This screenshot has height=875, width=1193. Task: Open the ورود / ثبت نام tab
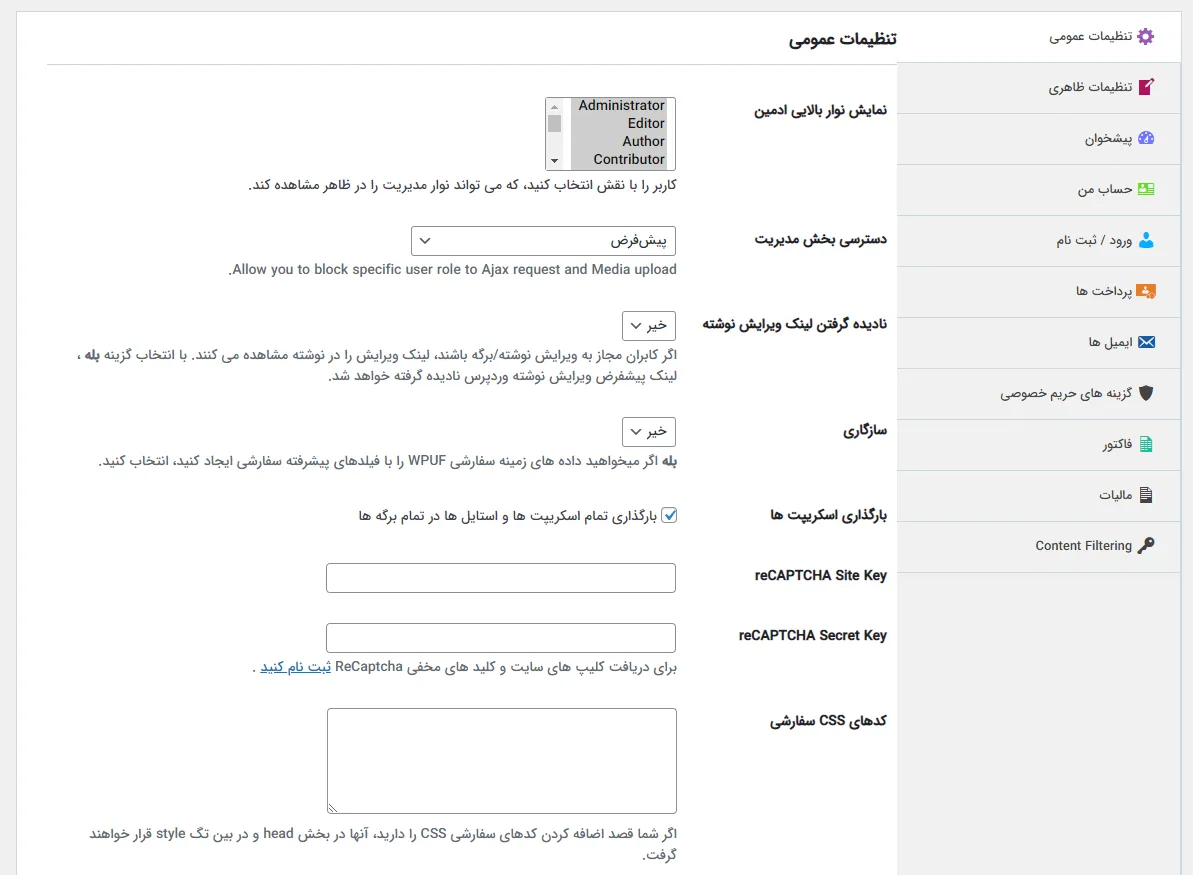(1039, 240)
